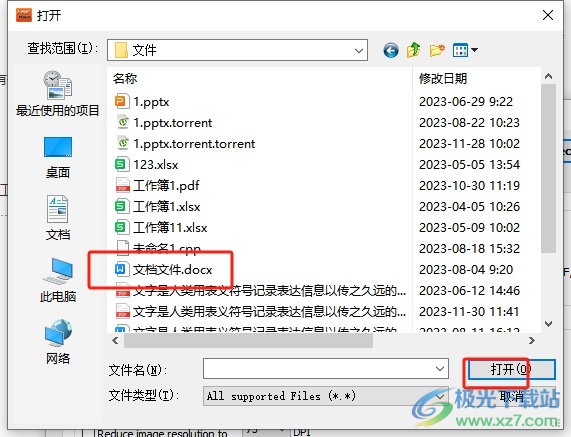Go up one folder level icon
The image size is (571, 437).
[414, 50]
